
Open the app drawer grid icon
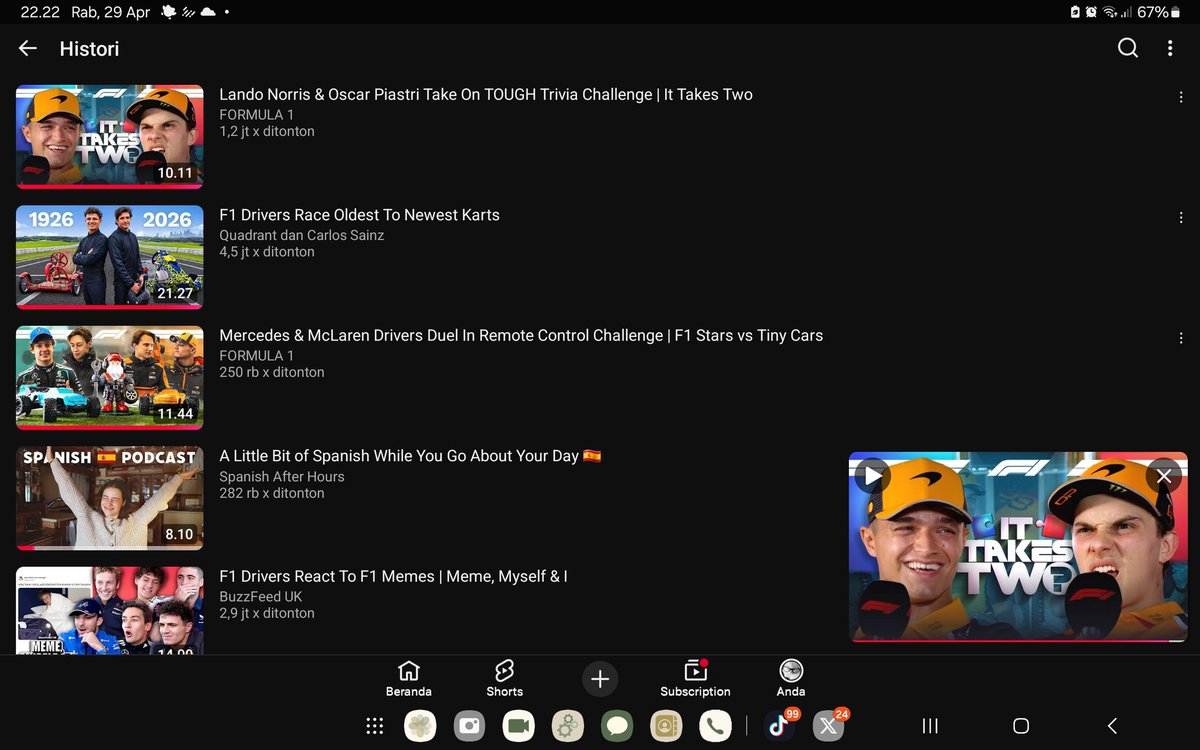[375, 726]
